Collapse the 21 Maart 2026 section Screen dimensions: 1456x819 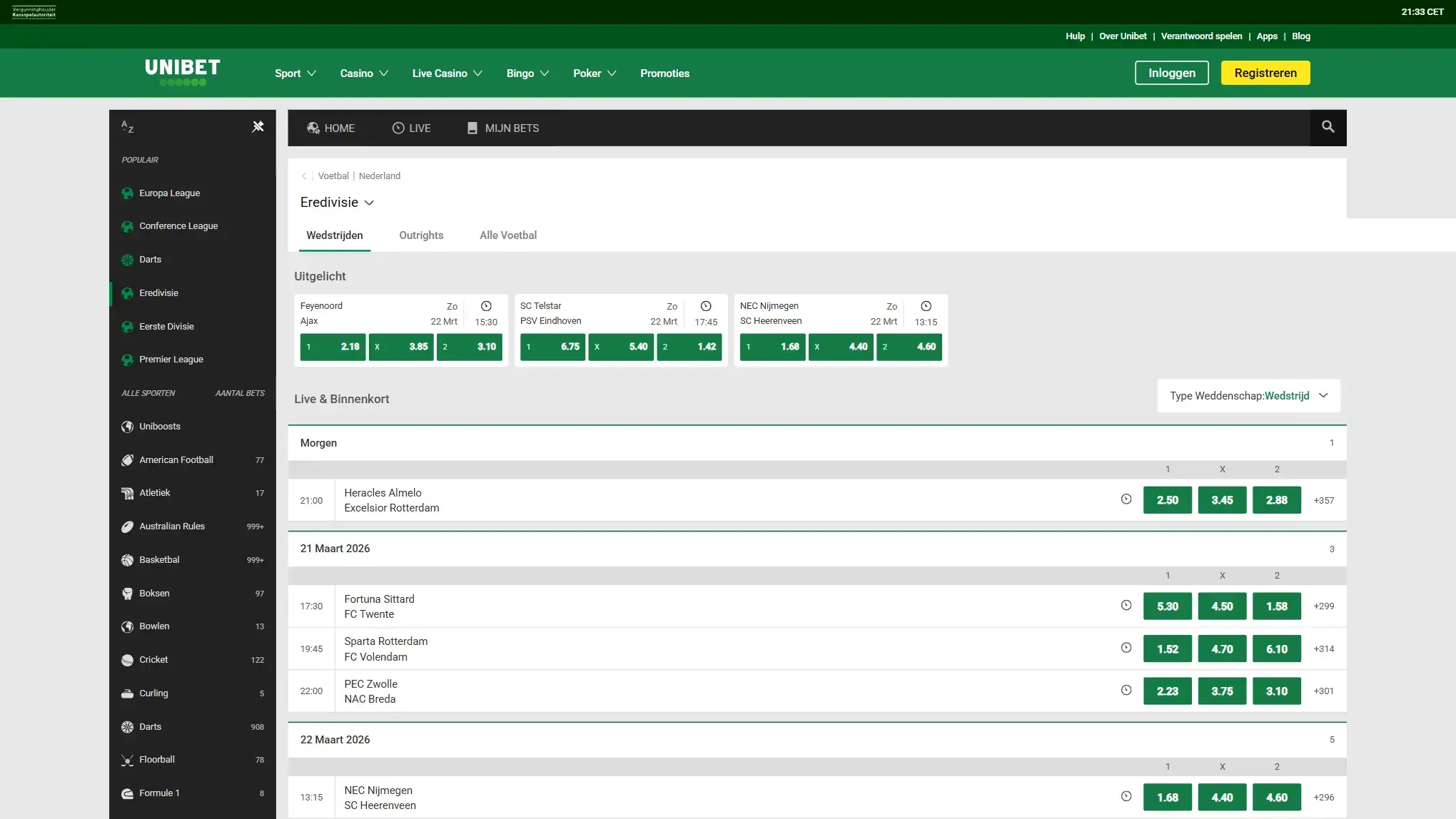tap(817, 549)
